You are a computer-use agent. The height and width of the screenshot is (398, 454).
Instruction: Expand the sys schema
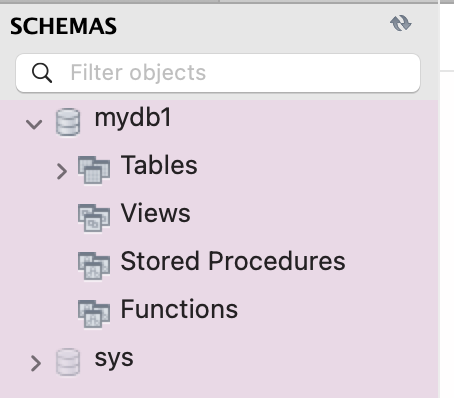point(36,363)
